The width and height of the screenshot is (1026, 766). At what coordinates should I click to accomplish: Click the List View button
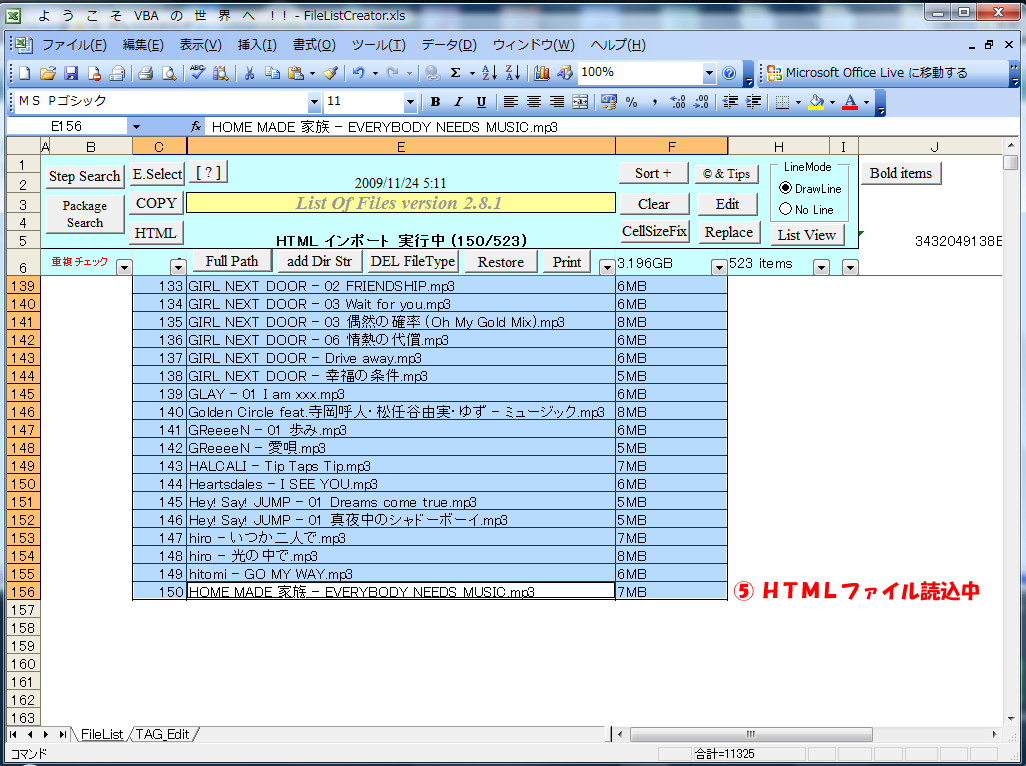(x=807, y=235)
